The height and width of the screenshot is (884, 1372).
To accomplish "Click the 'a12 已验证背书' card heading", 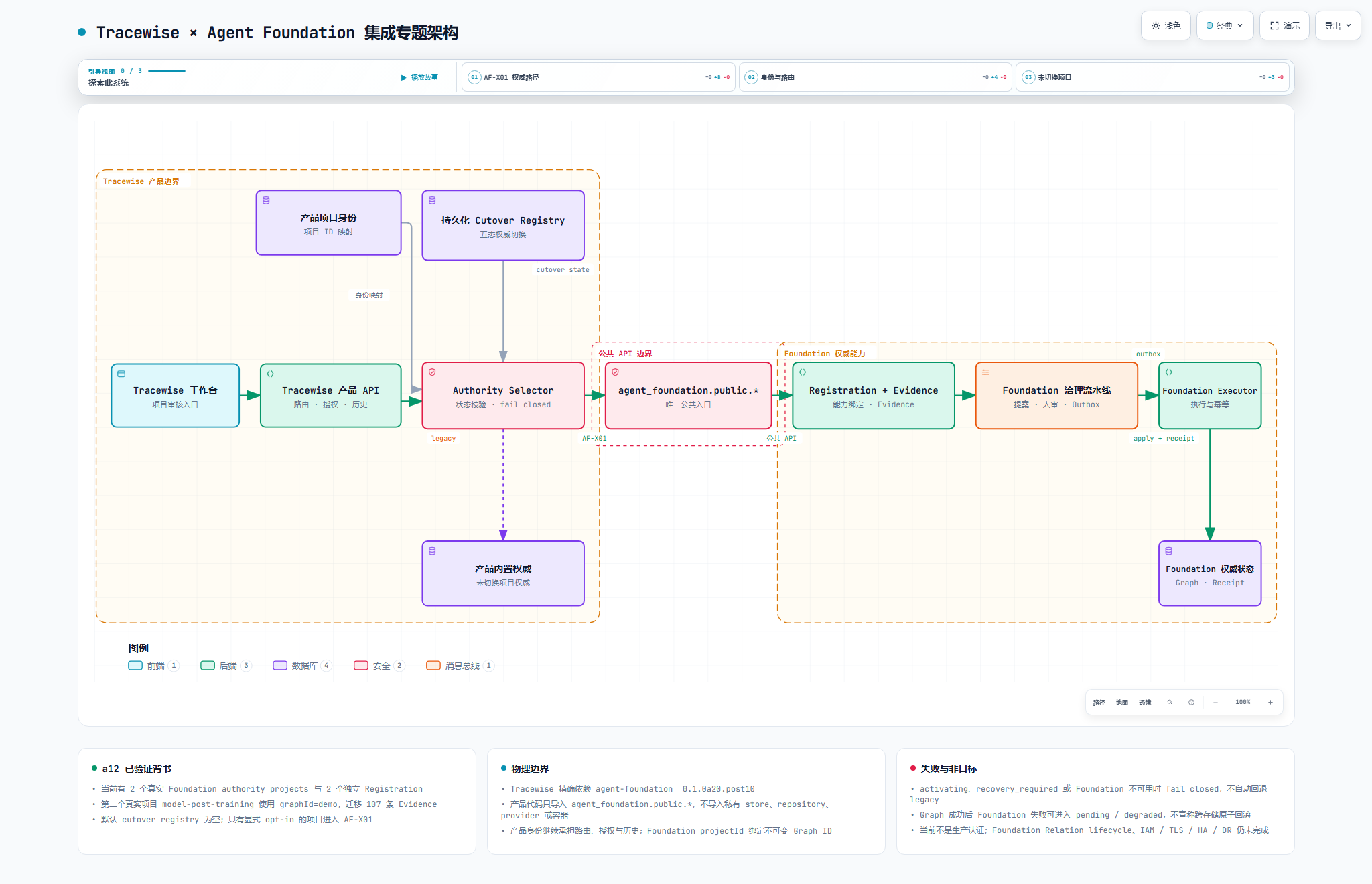I will point(137,769).
